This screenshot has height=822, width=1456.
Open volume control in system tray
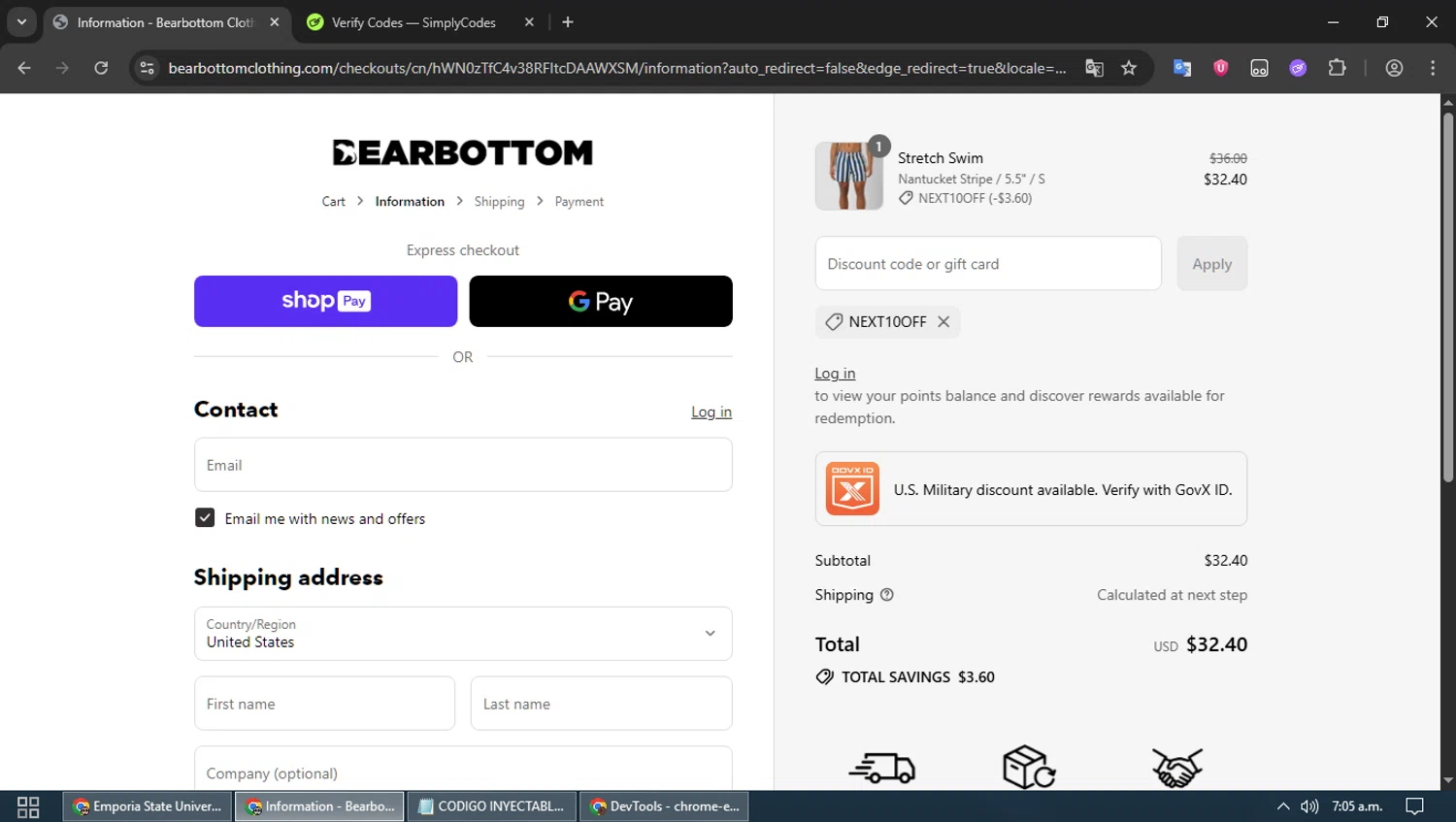coord(1309,806)
